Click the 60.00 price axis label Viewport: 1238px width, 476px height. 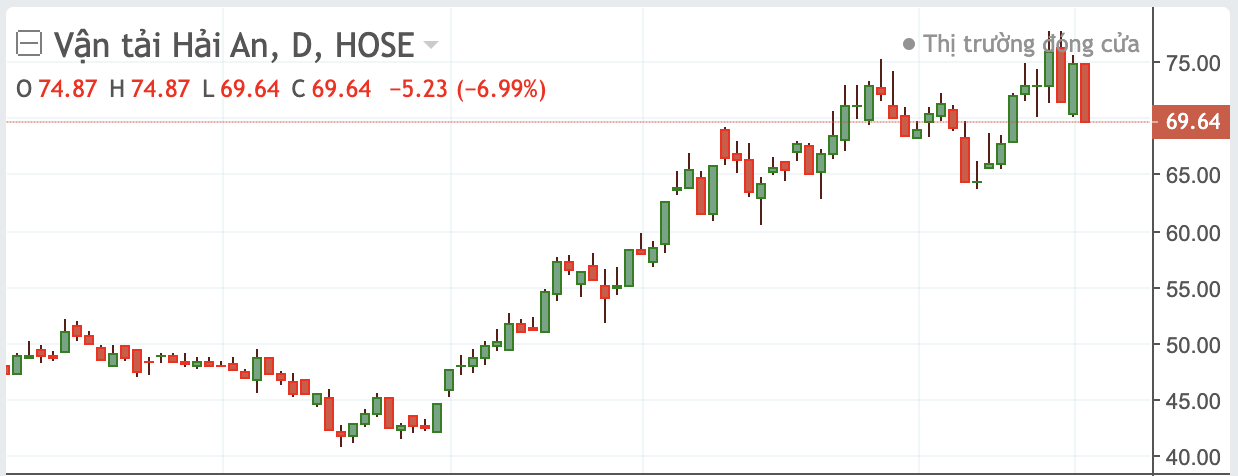(1193, 232)
